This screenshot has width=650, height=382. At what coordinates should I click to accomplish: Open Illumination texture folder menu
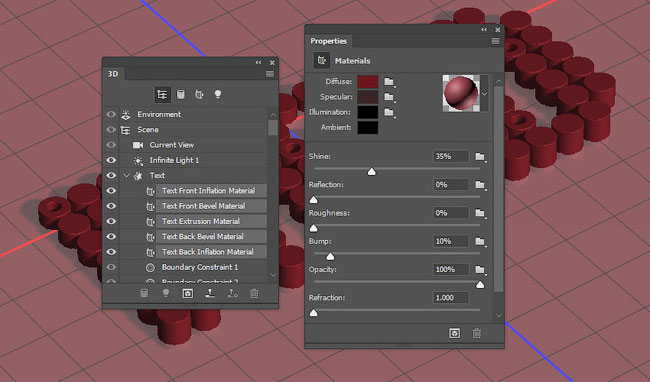tap(389, 112)
